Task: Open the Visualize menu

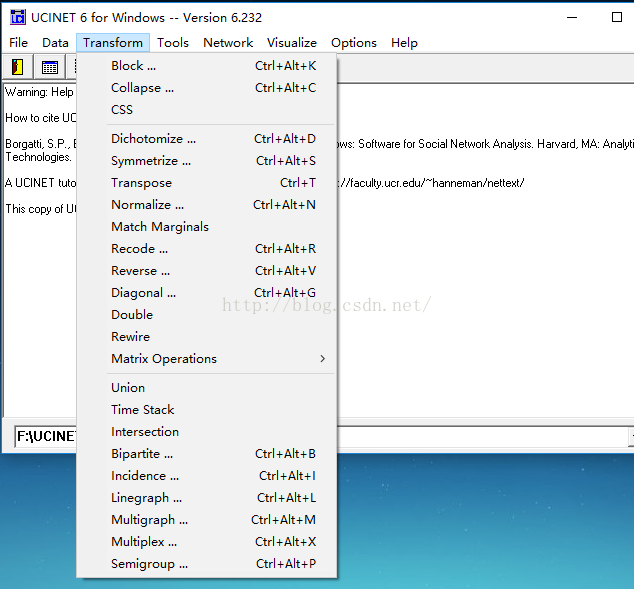Action: [x=292, y=42]
